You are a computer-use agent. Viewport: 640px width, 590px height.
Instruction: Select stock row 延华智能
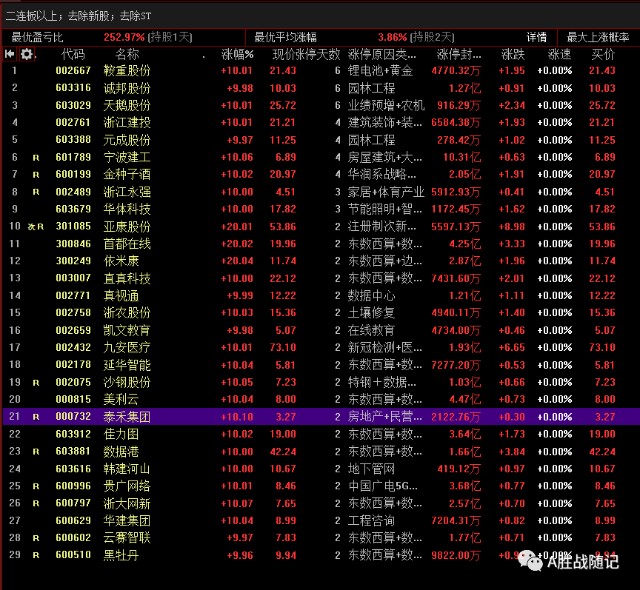[x=320, y=365]
